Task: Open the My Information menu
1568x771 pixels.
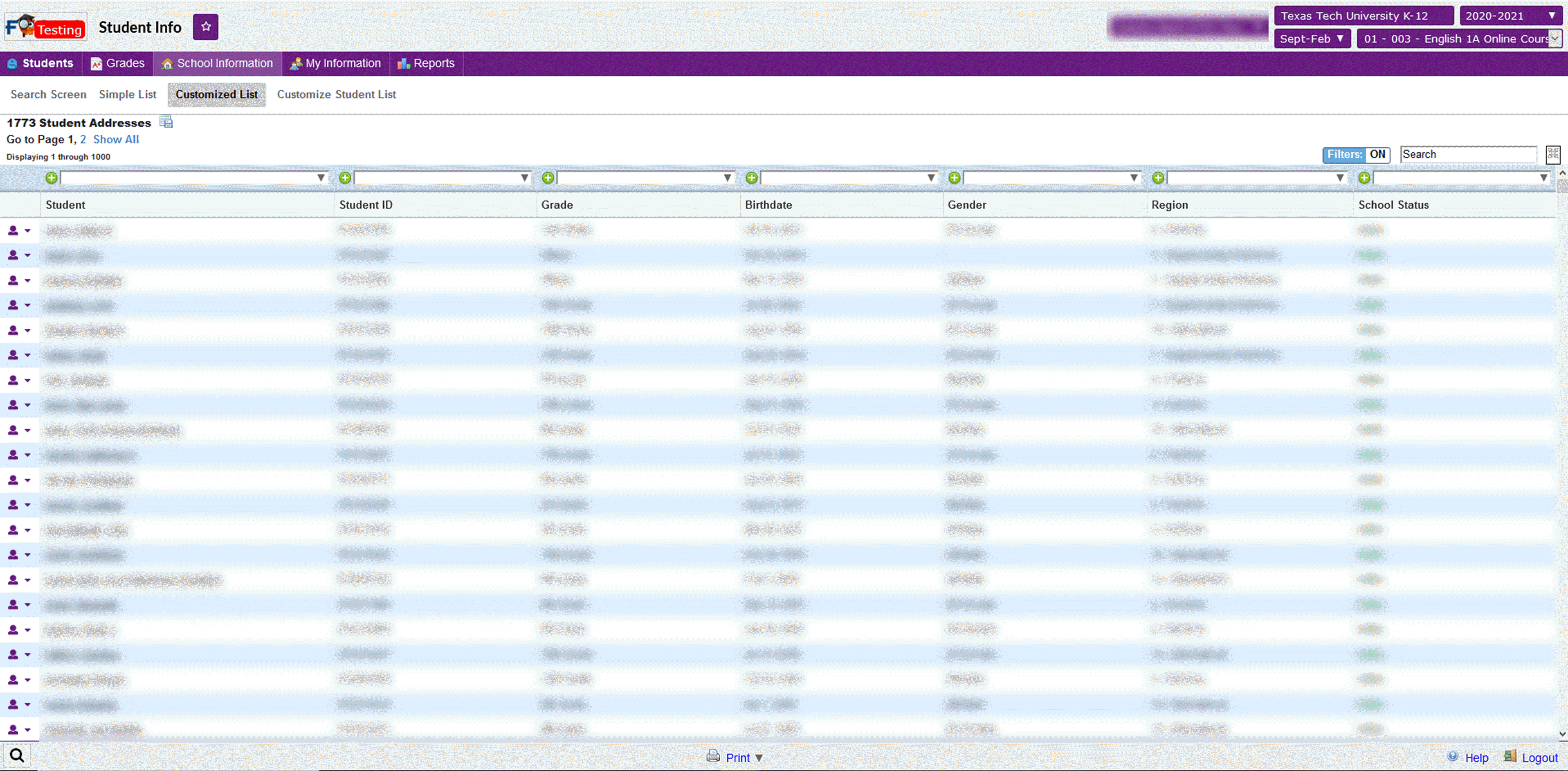Action: click(x=336, y=63)
